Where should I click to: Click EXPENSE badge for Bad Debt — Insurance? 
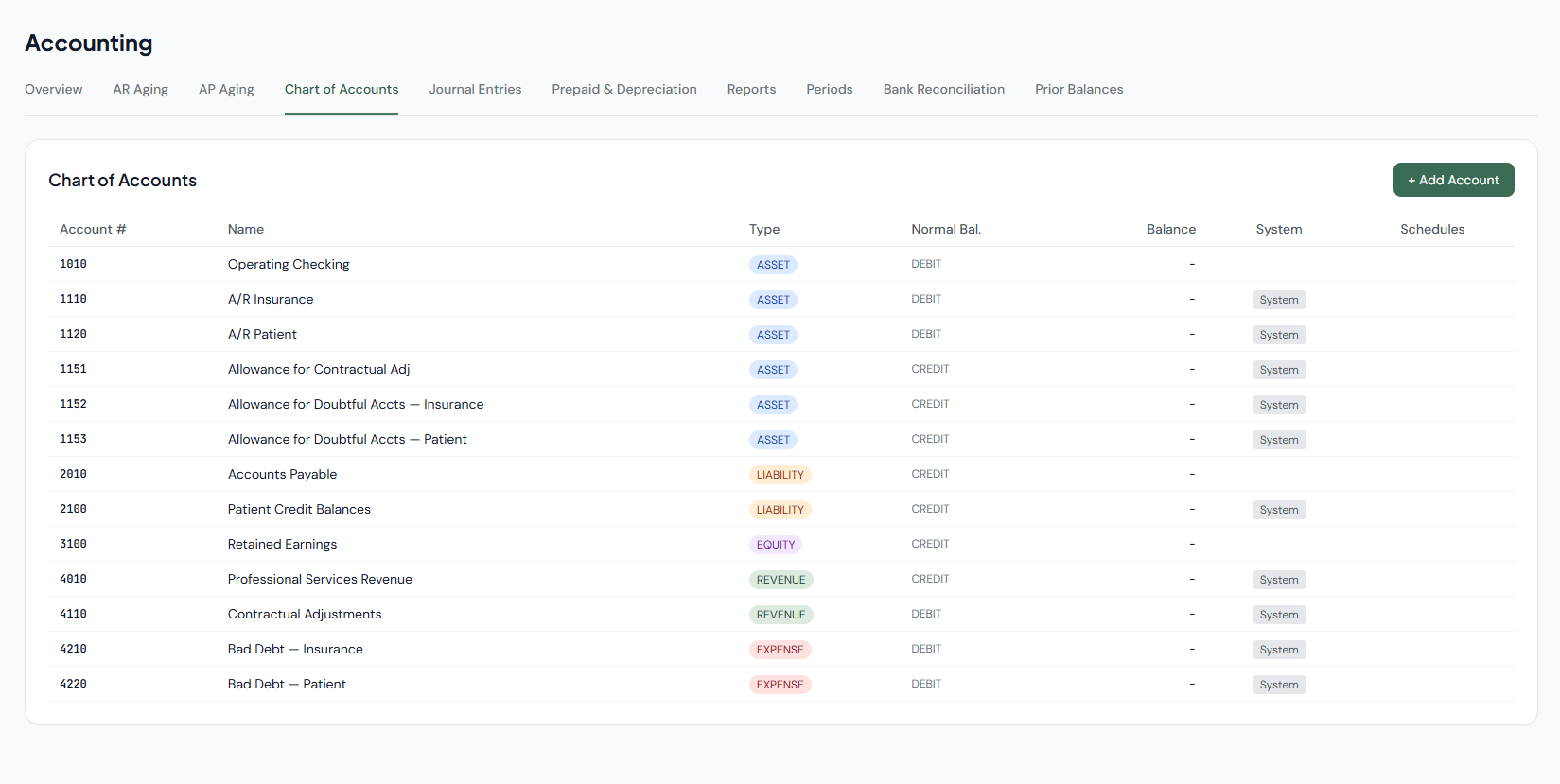(x=780, y=650)
